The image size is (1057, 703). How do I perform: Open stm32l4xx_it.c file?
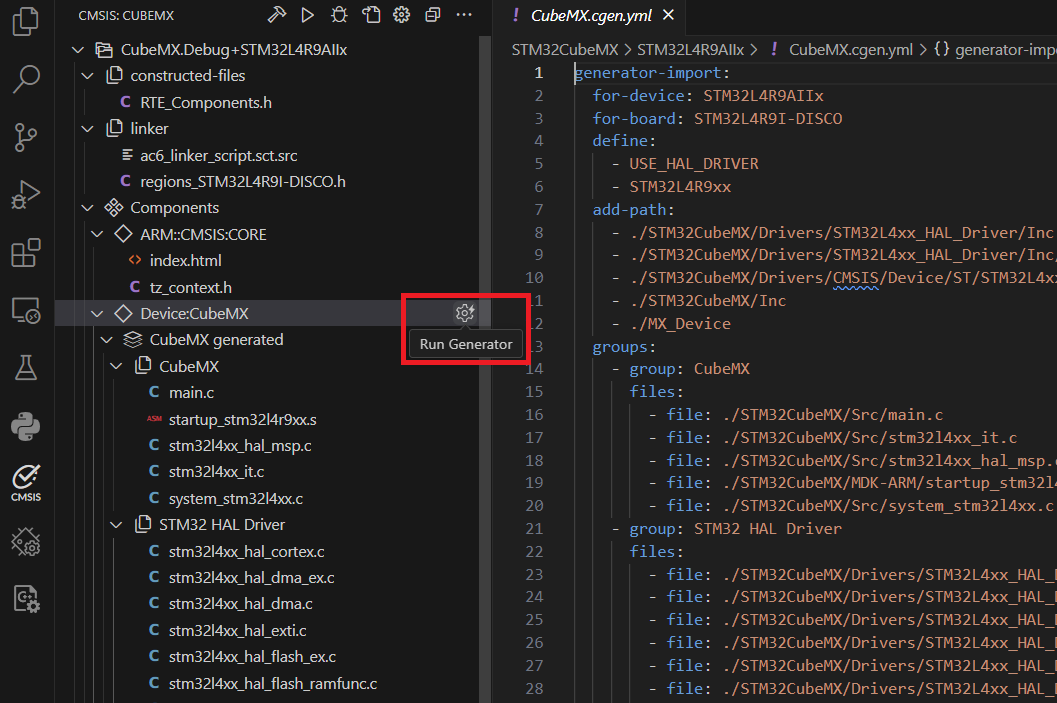pyautogui.click(x=216, y=472)
